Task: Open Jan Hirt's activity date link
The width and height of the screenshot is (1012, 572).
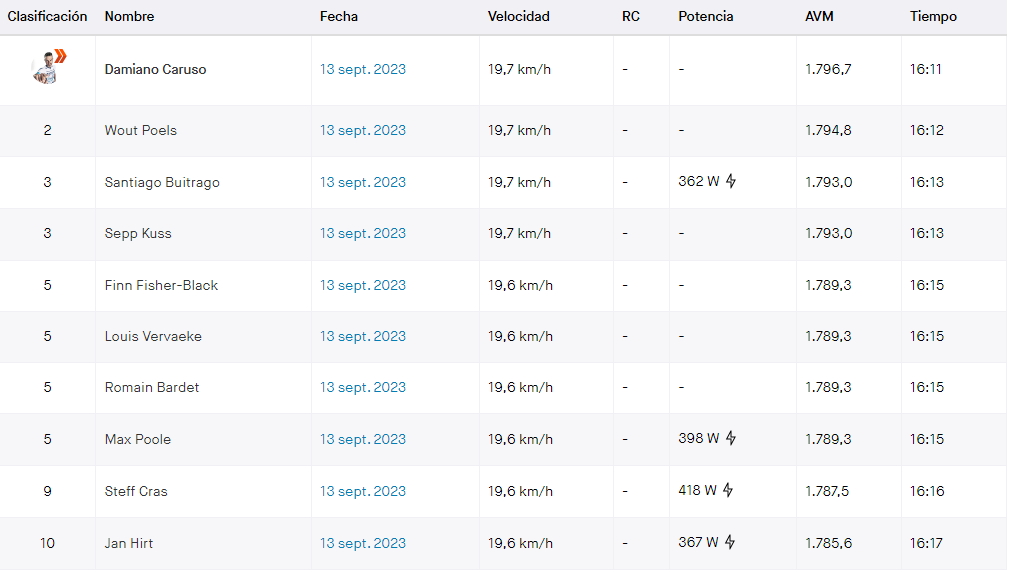Action: (363, 544)
